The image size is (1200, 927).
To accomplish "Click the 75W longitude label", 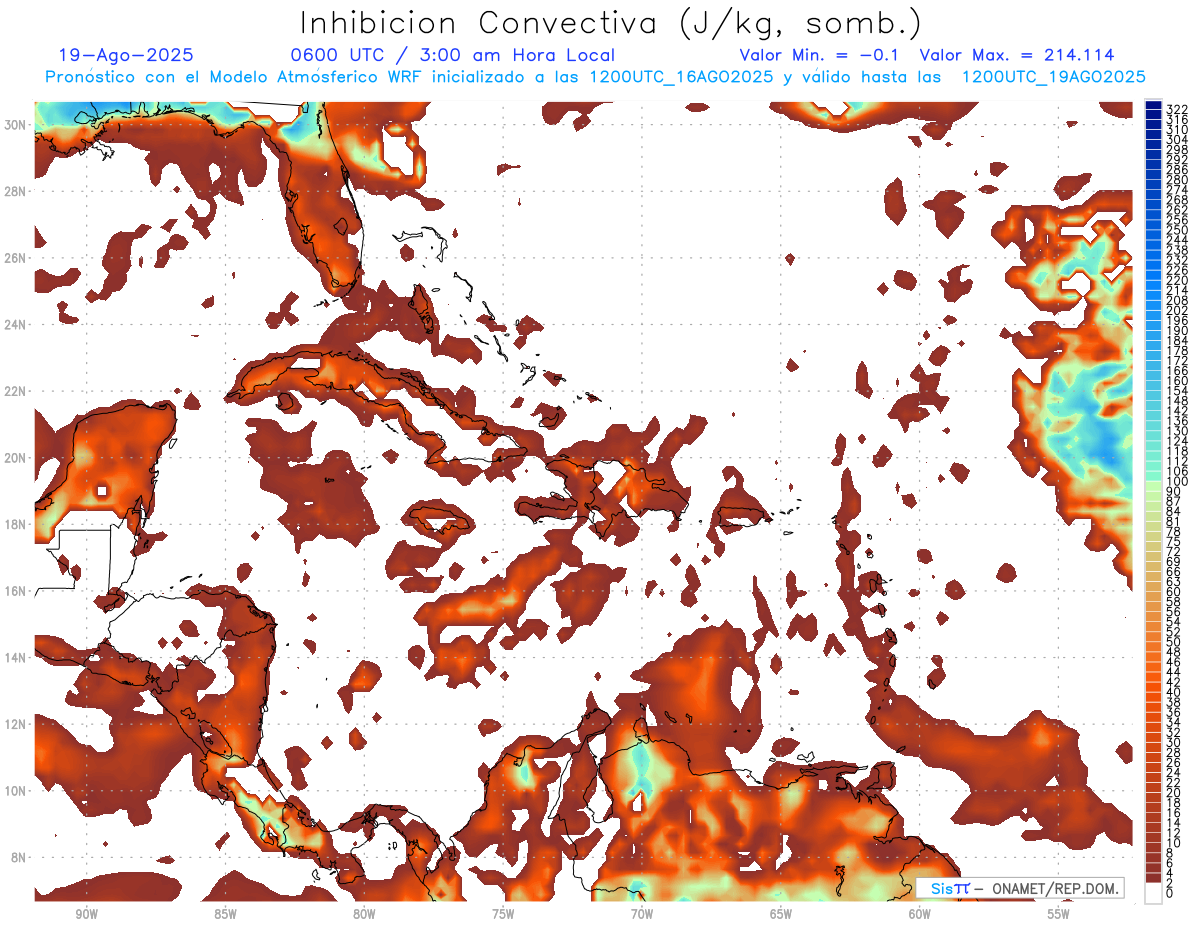I will tap(503, 914).
